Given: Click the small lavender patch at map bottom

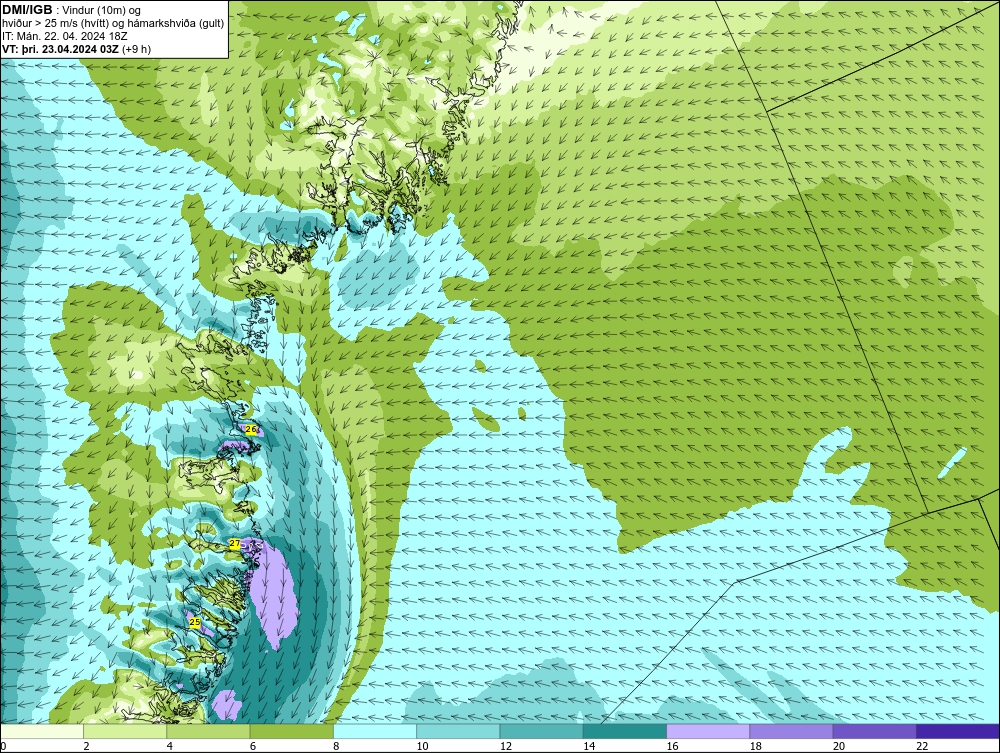Looking at the screenshot, I should [227, 706].
